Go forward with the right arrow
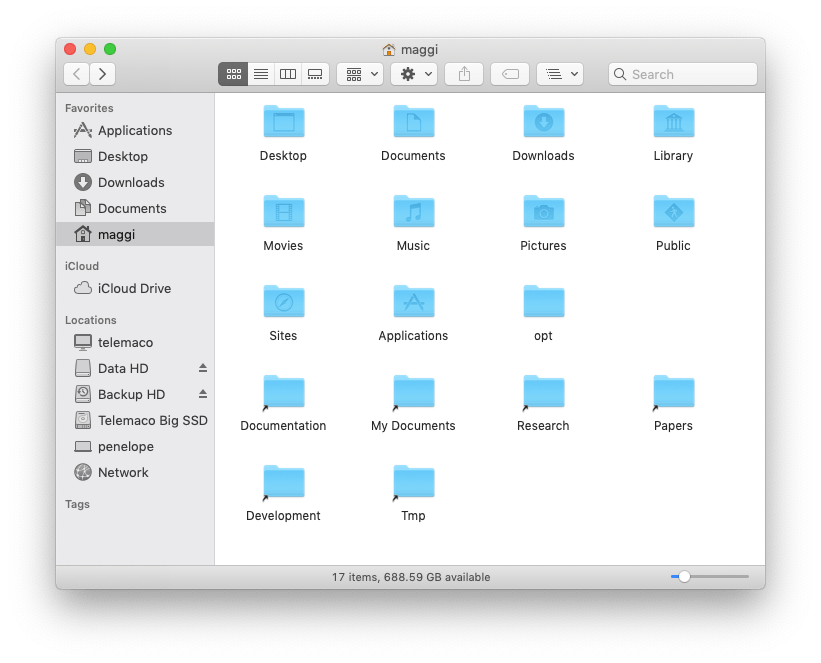 coord(103,74)
